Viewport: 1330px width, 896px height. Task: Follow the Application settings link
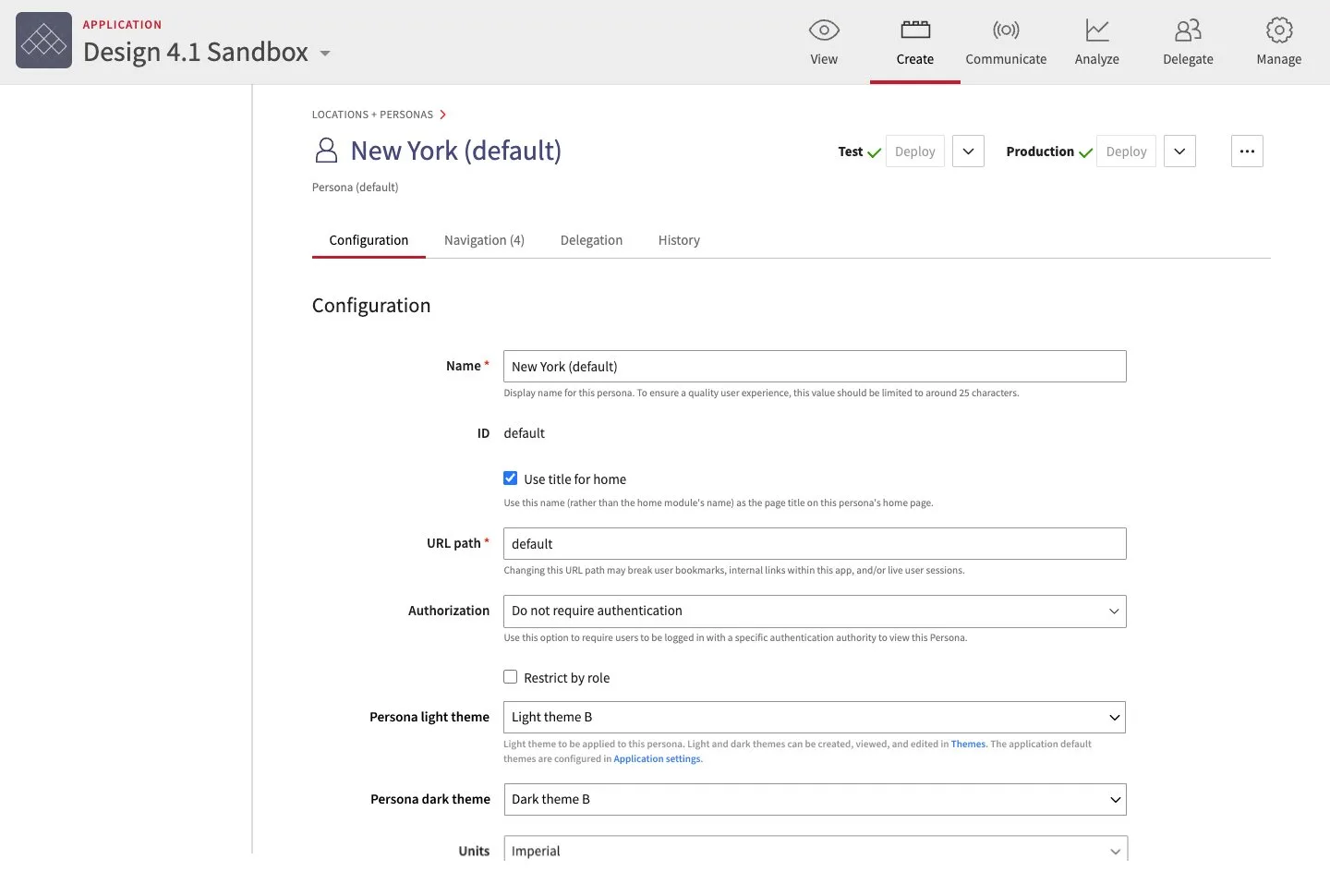coord(658,758)
